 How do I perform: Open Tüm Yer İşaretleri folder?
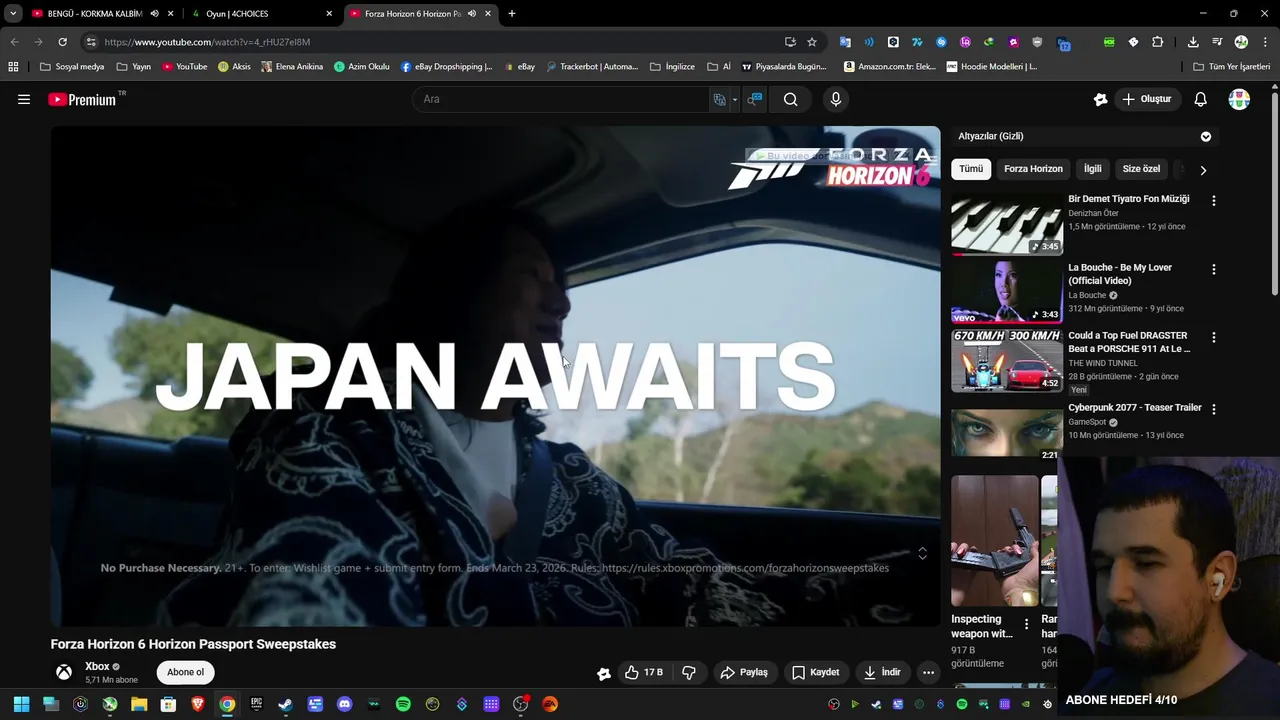click(1232, 67)
